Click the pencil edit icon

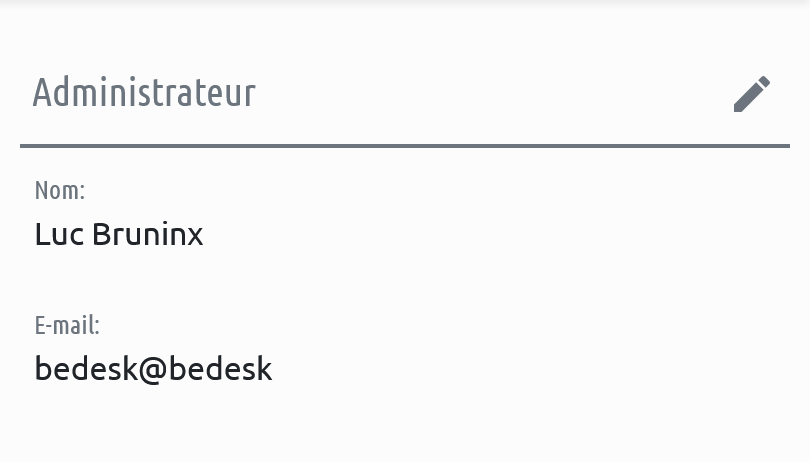coord(752,94)
